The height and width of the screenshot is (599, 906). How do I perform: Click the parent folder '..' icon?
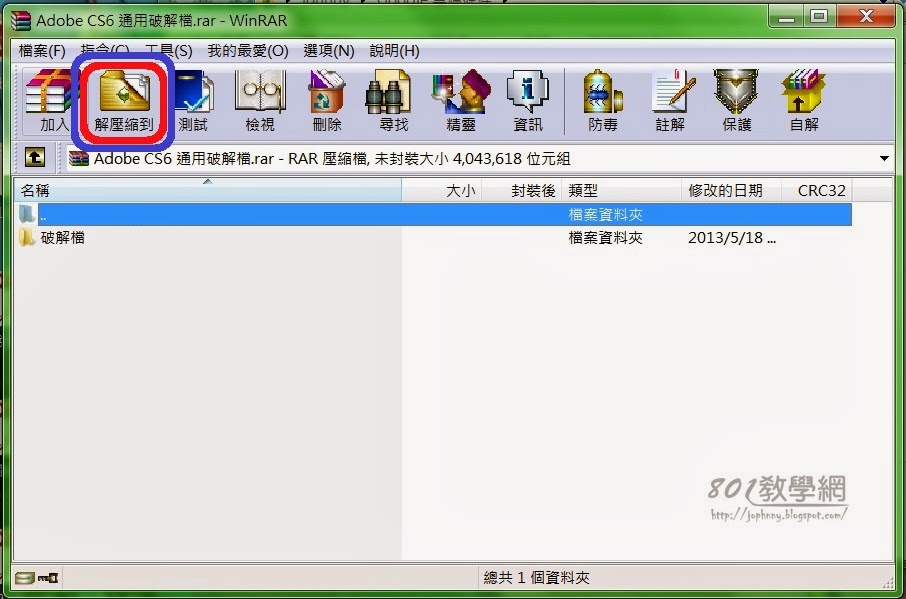click(27, 214)
